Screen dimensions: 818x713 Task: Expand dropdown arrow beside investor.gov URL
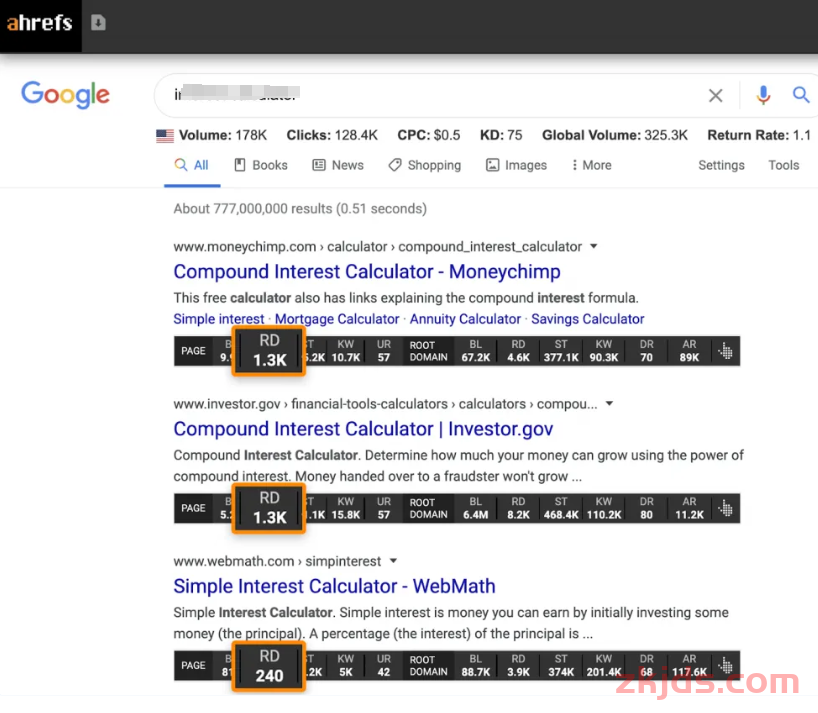click(x=609, y=404)
